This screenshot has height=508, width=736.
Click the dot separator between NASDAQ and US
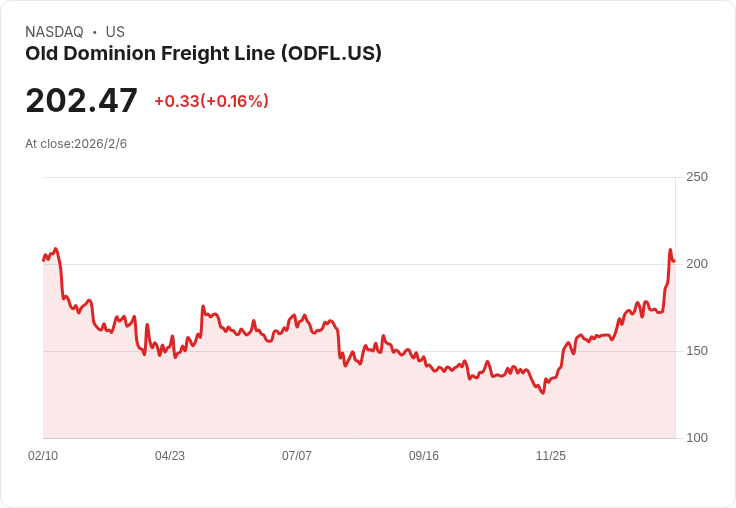[x=94, y=32]
